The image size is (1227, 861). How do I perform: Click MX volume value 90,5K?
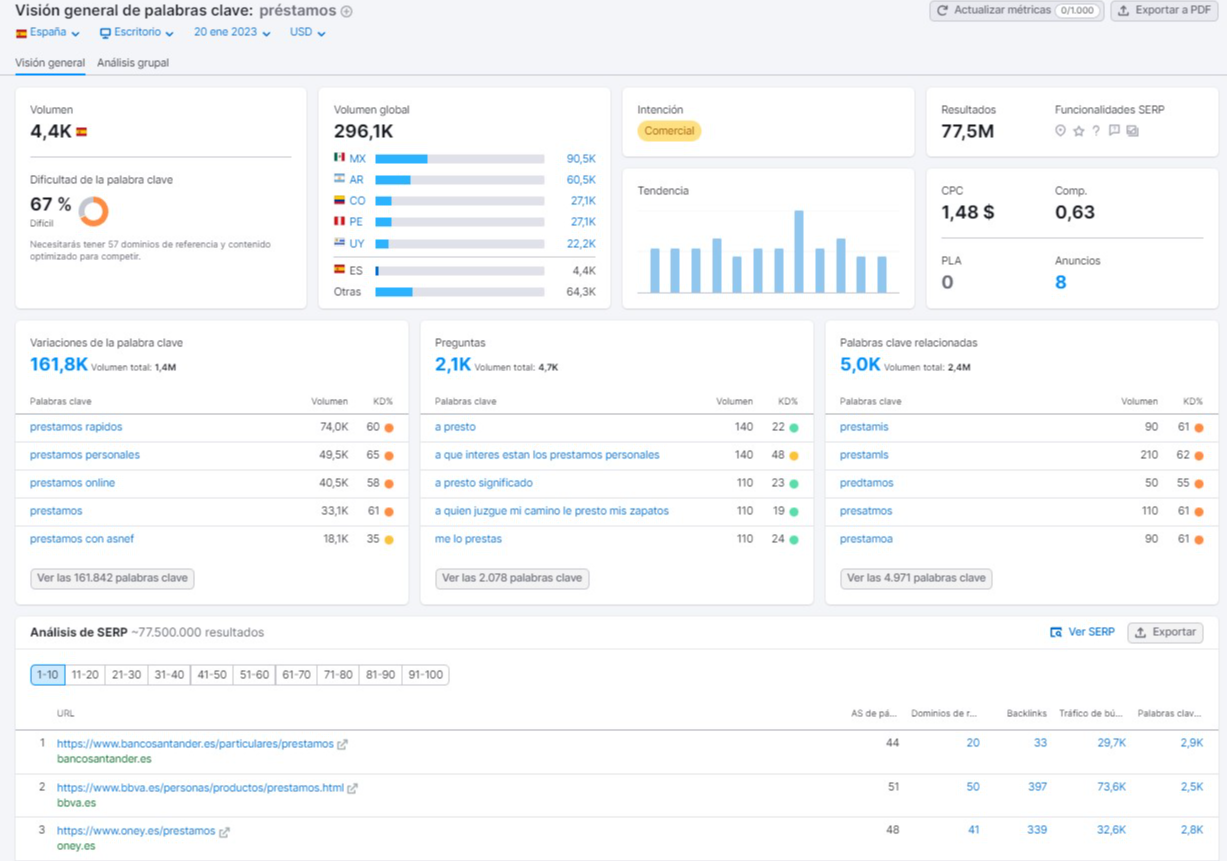coord(581,159)
